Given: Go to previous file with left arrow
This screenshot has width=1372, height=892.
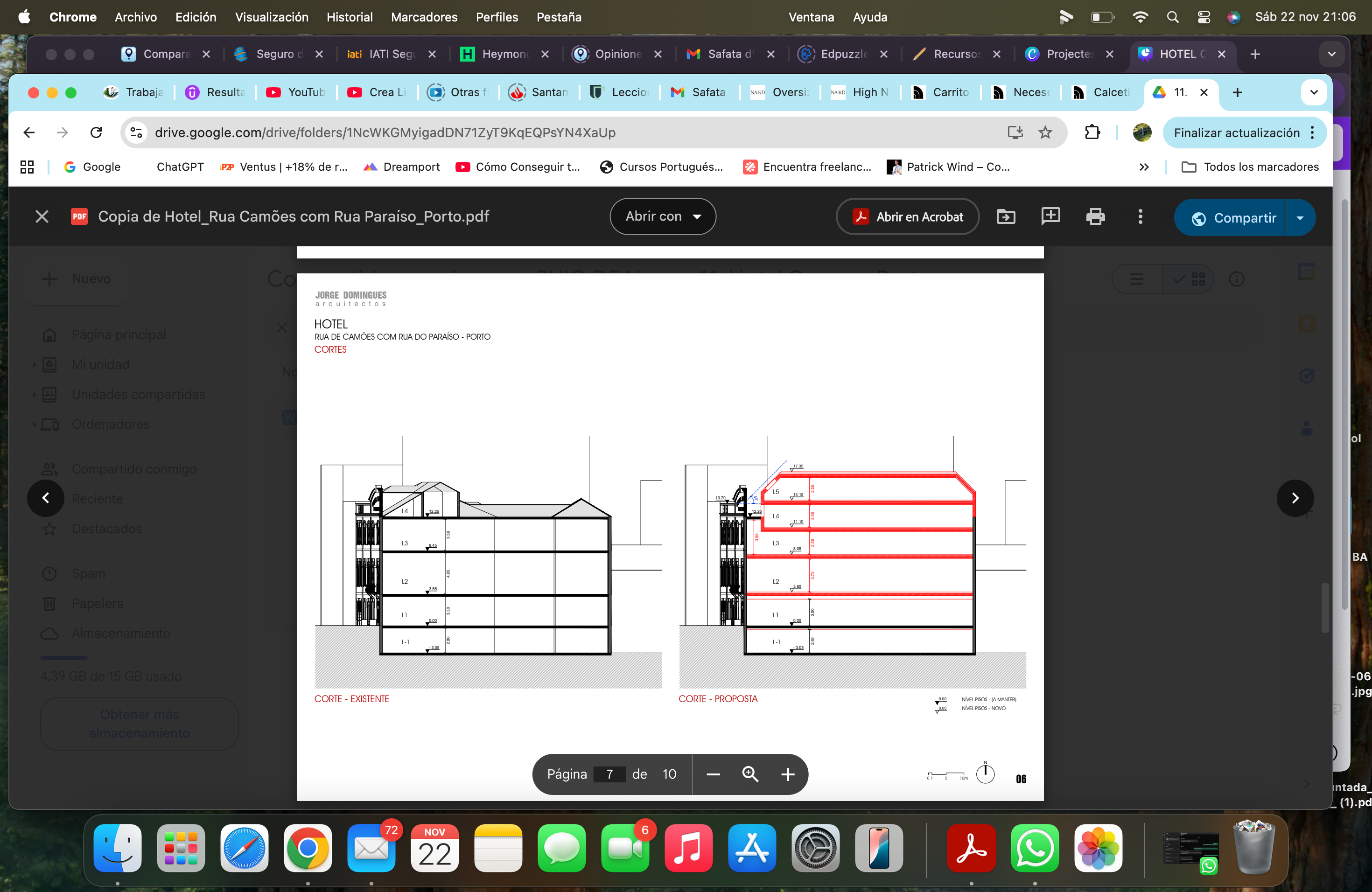Looking at the screenshot, I should click(x=46, y=498).
